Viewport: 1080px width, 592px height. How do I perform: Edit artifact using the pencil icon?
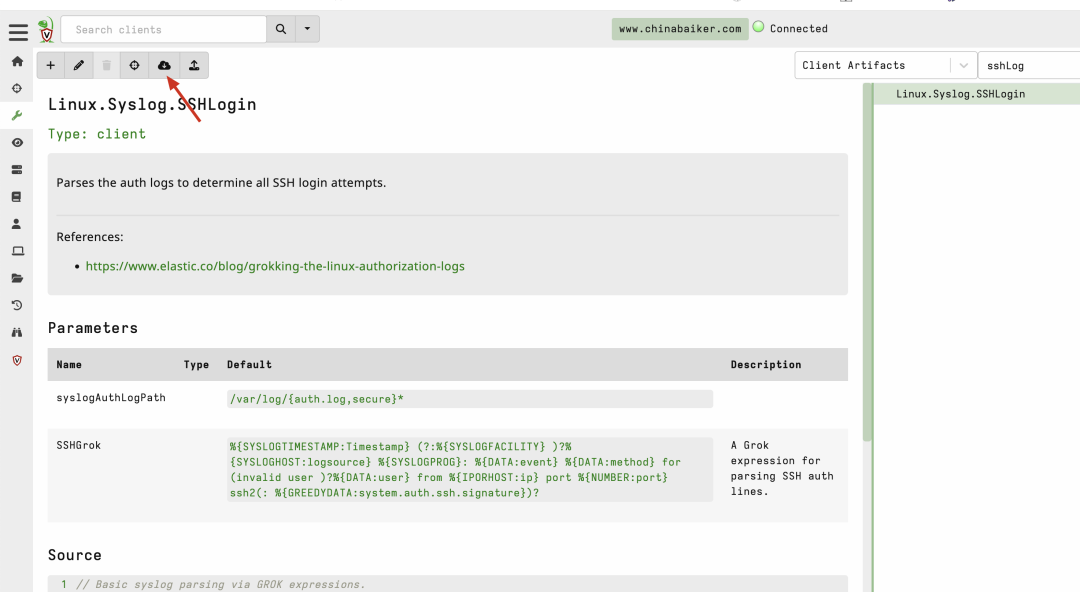pos(79,66)
